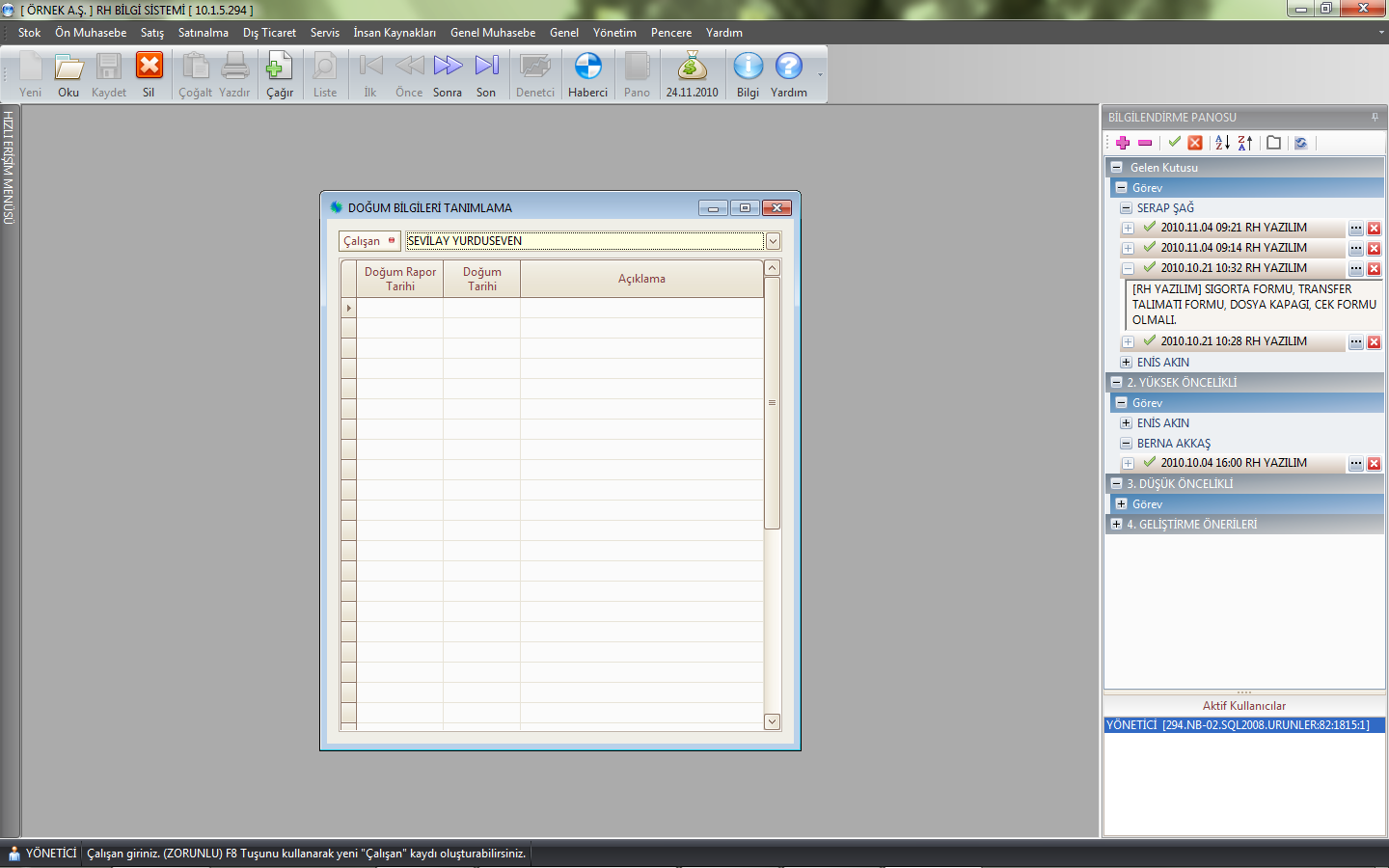Collapse the 2. YÜKSEK ÖNCELİKLİ group
Viewport: 1389px width, 868px height.
coord(1116,383)
